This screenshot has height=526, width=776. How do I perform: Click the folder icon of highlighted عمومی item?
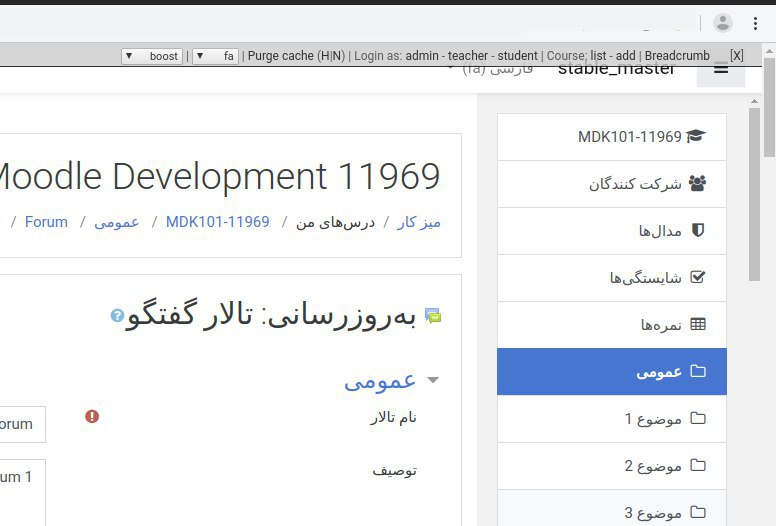tap(698, 371)
